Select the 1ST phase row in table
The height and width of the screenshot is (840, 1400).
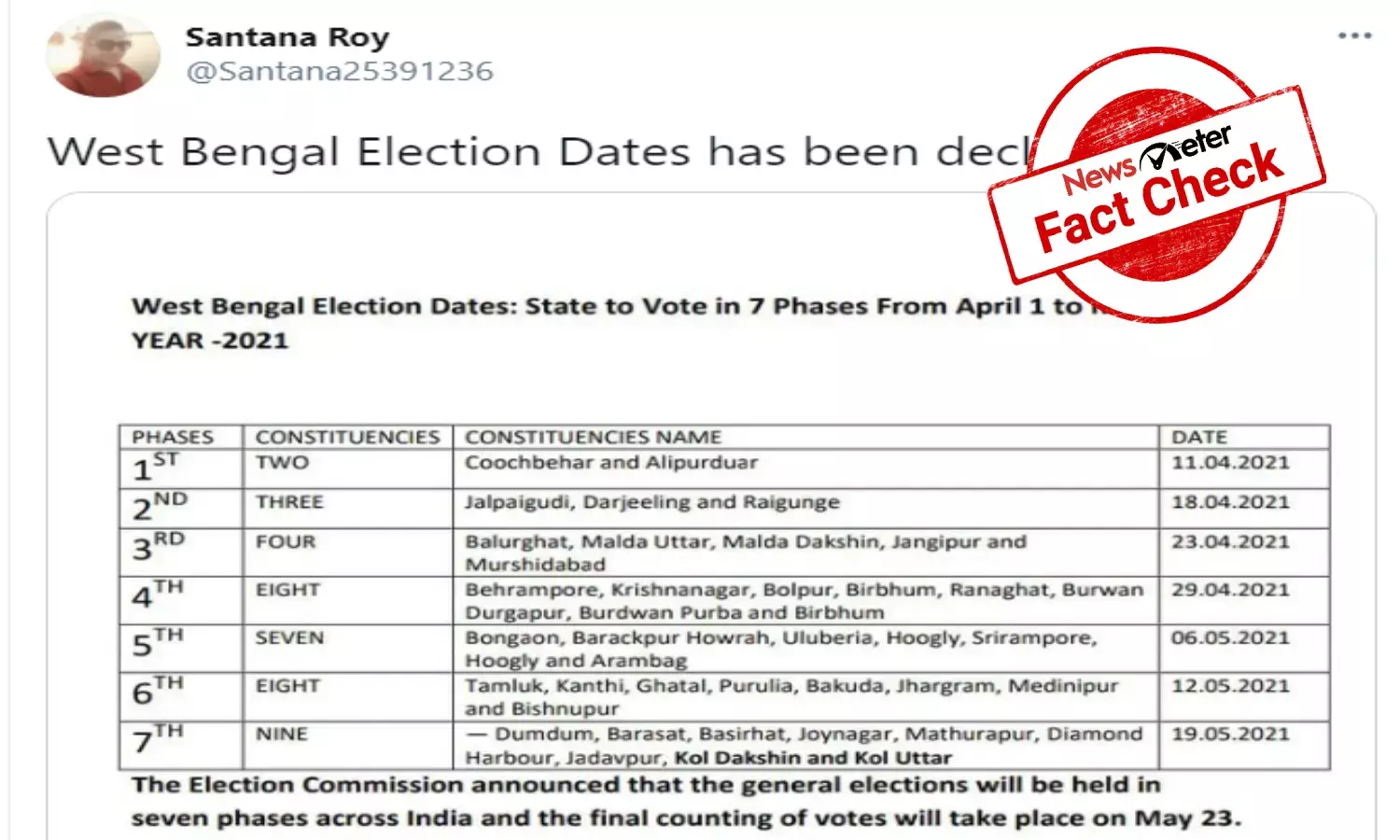(x=653, y=464)
